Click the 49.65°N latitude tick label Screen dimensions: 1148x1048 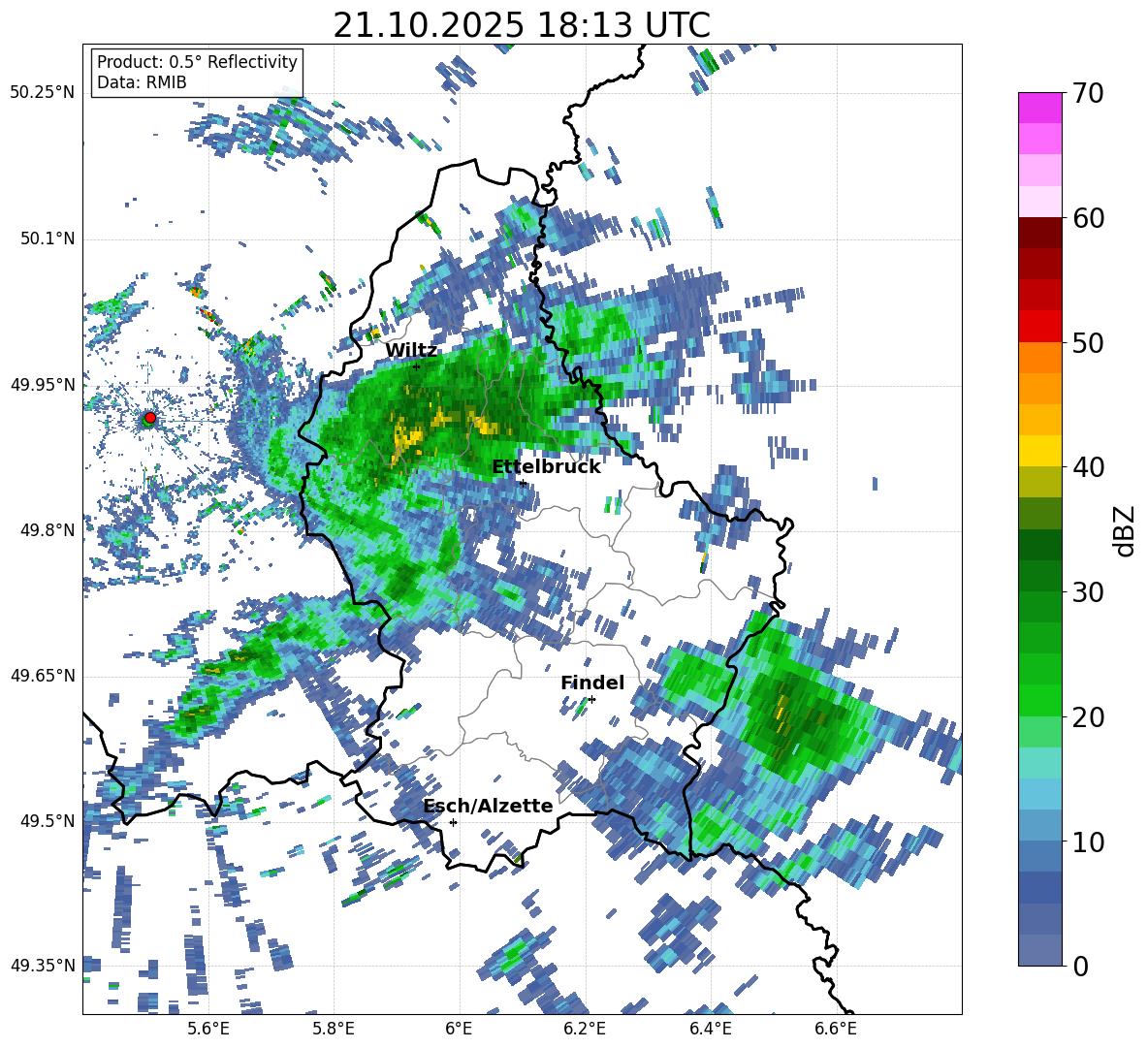tap(43, 676)
